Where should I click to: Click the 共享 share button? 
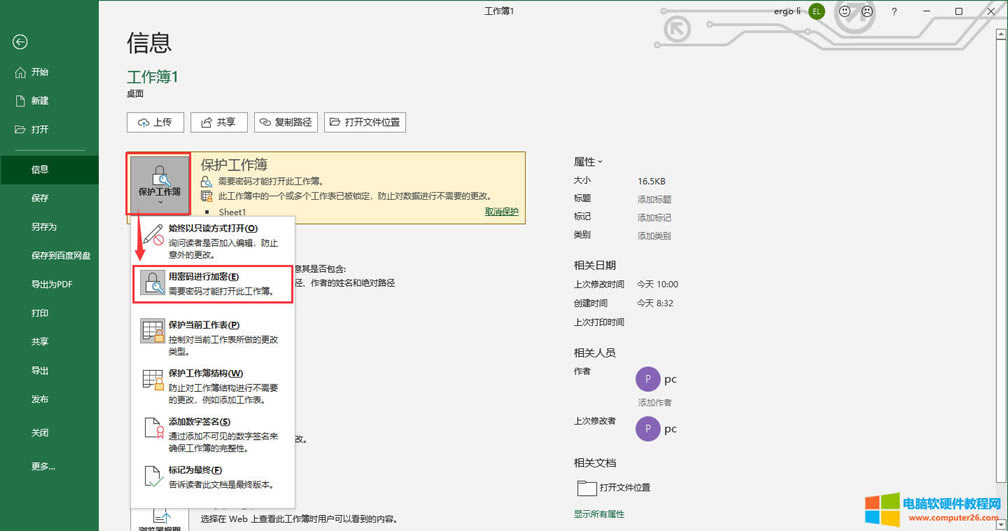click(x=219, y=122)
